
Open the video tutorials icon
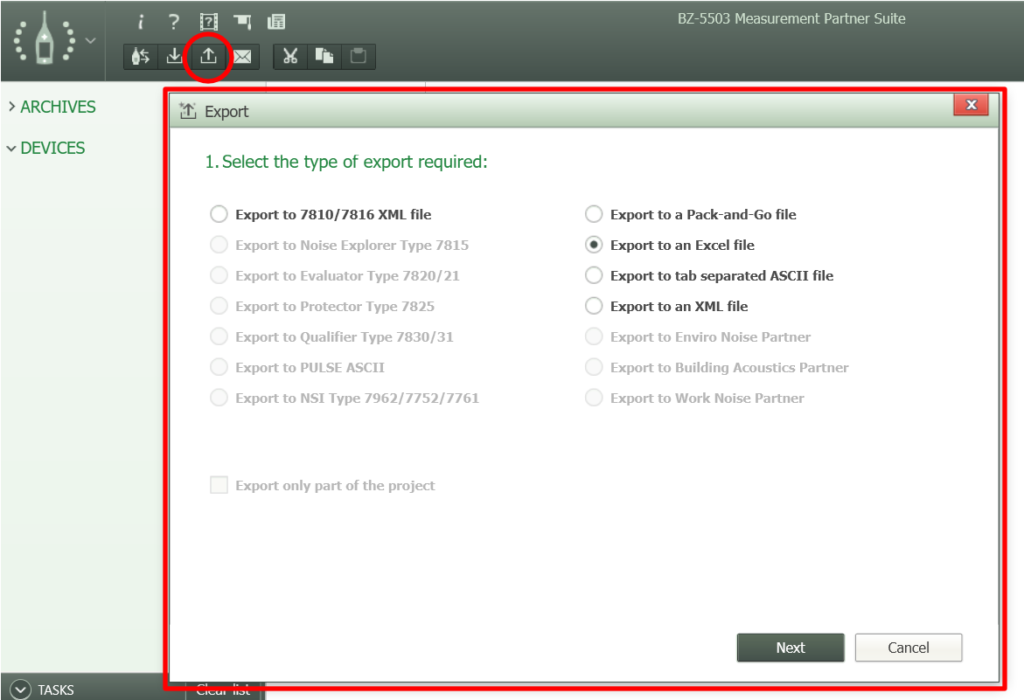[207, 20]
